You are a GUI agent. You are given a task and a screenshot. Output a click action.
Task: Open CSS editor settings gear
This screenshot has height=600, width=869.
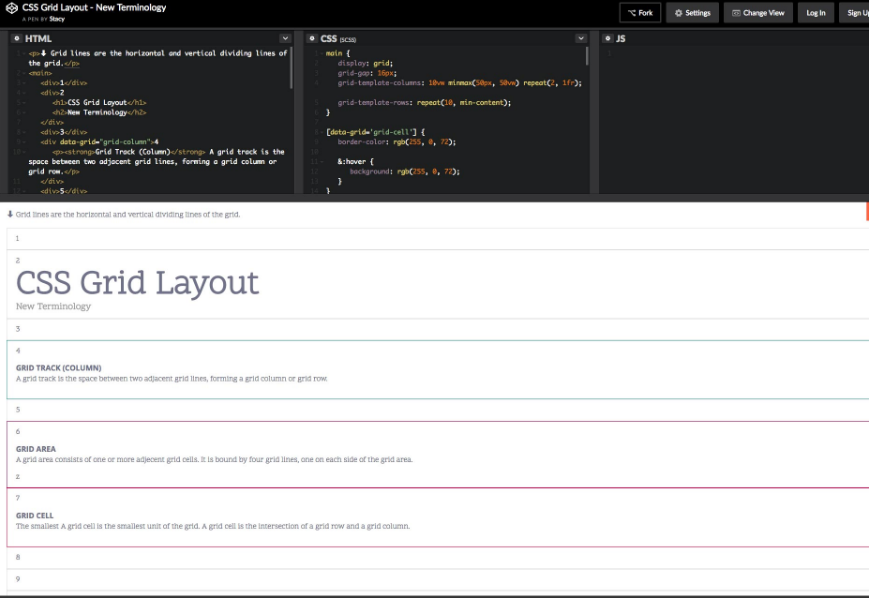pos(312,38)
